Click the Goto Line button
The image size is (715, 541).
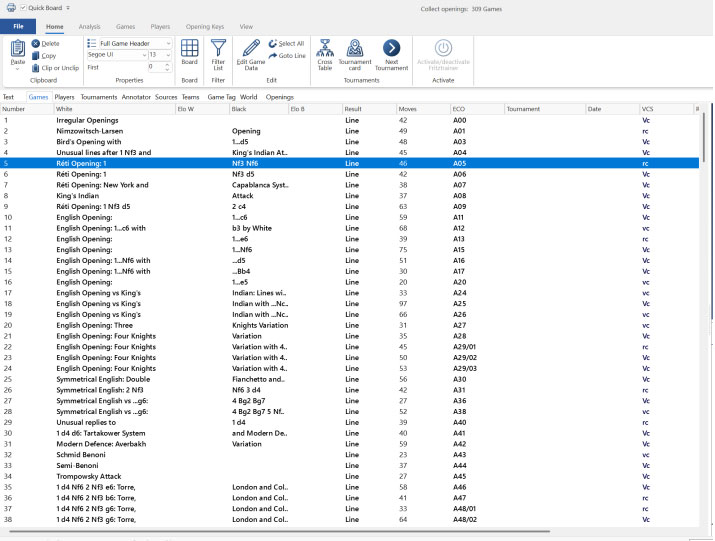coord(286,56)
